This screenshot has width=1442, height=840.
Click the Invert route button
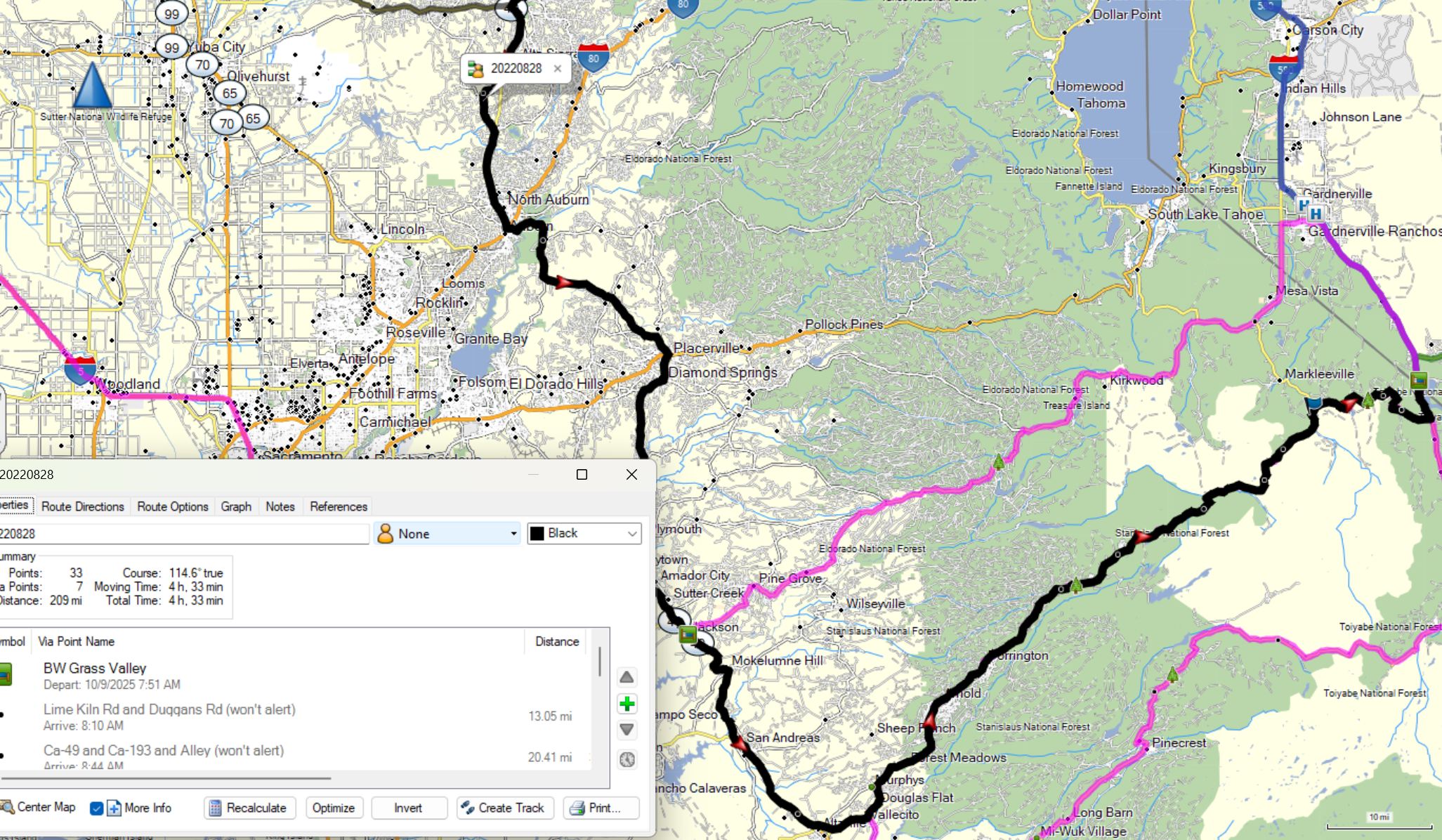tap(408, 808)
